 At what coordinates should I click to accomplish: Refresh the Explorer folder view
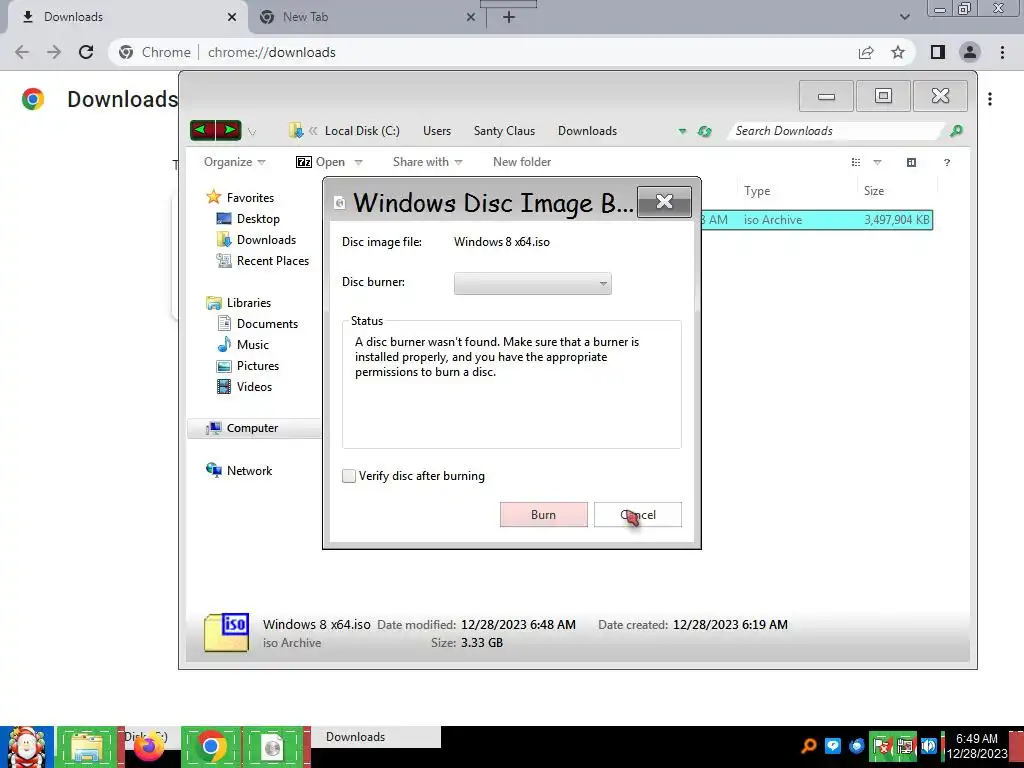(704, 131)
